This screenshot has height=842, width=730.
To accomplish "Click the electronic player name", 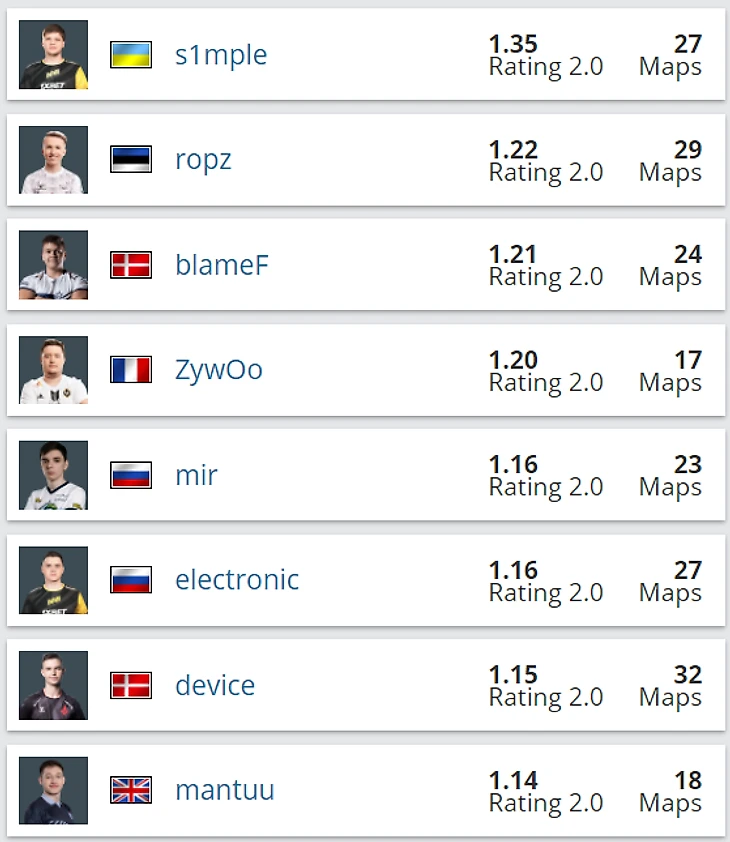I will coord(237,580).
